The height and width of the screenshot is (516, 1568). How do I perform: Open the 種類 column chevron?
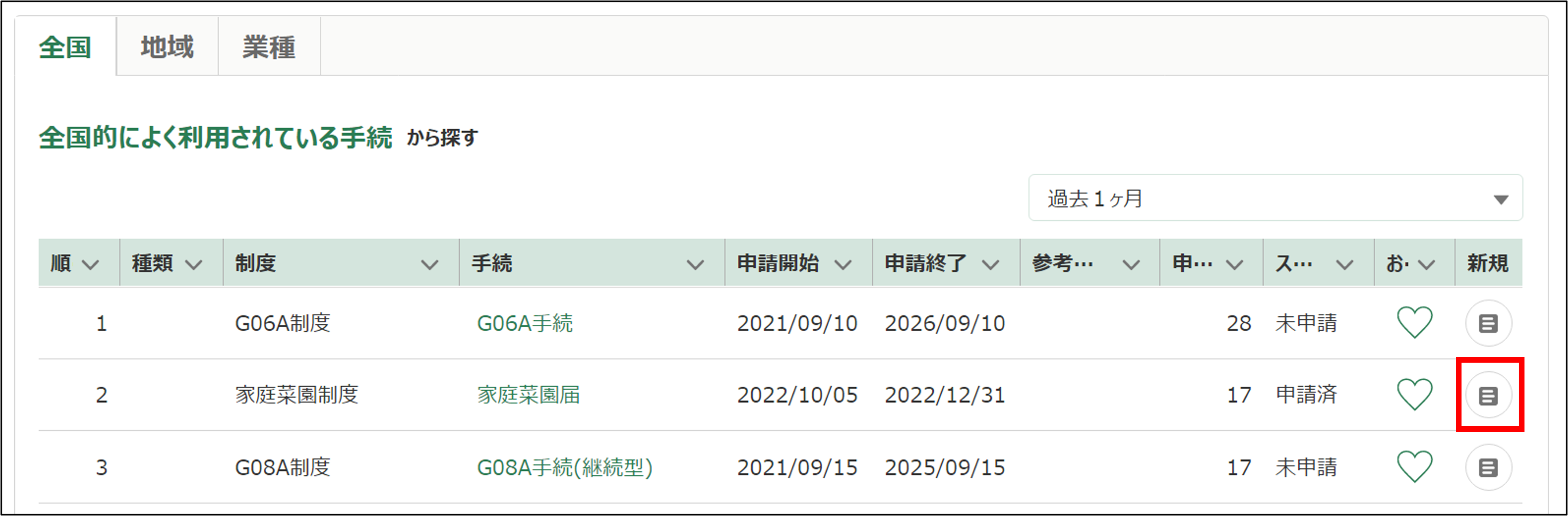click(193, 265)
